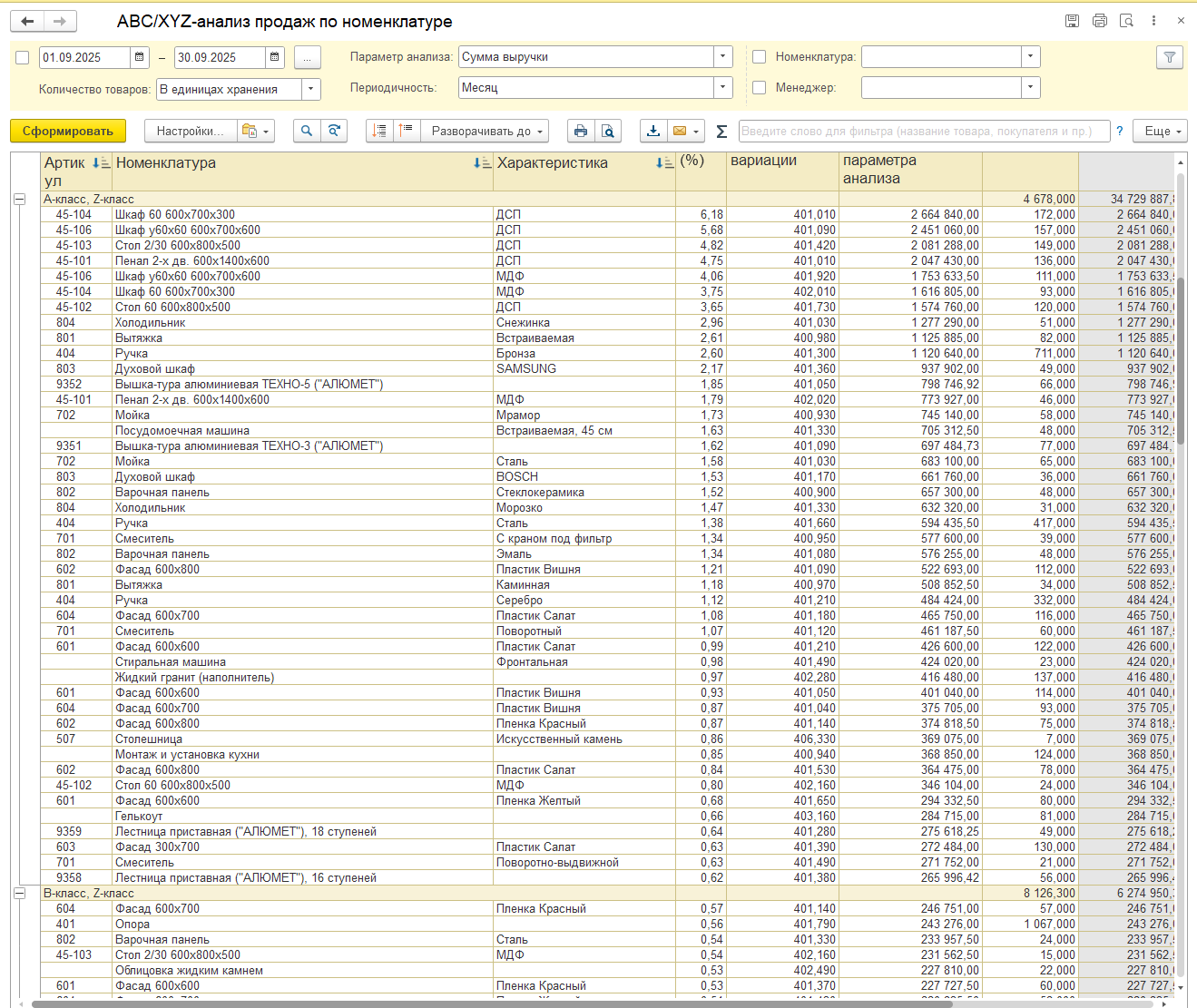Collapse the A-класс, Z-класс group
The image size is (1197, 1008).
click(19, 200)
